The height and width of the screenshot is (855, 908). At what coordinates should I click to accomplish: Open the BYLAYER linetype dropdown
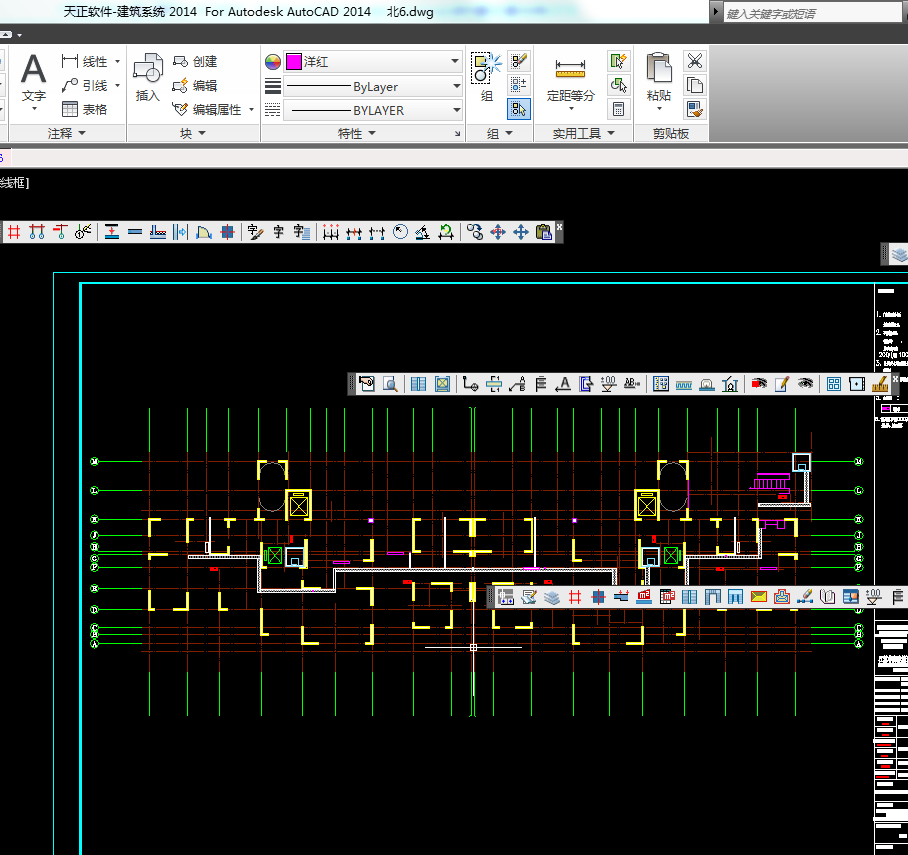pyautogui.click(x=456, y=110)
